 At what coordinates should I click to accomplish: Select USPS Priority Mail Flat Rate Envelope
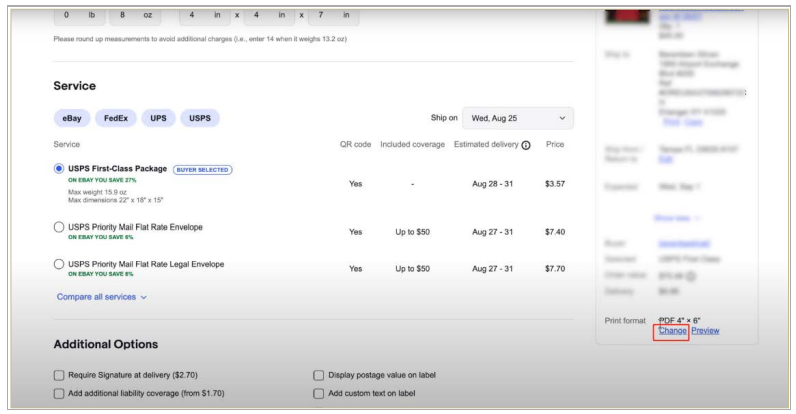coord(59,227)
